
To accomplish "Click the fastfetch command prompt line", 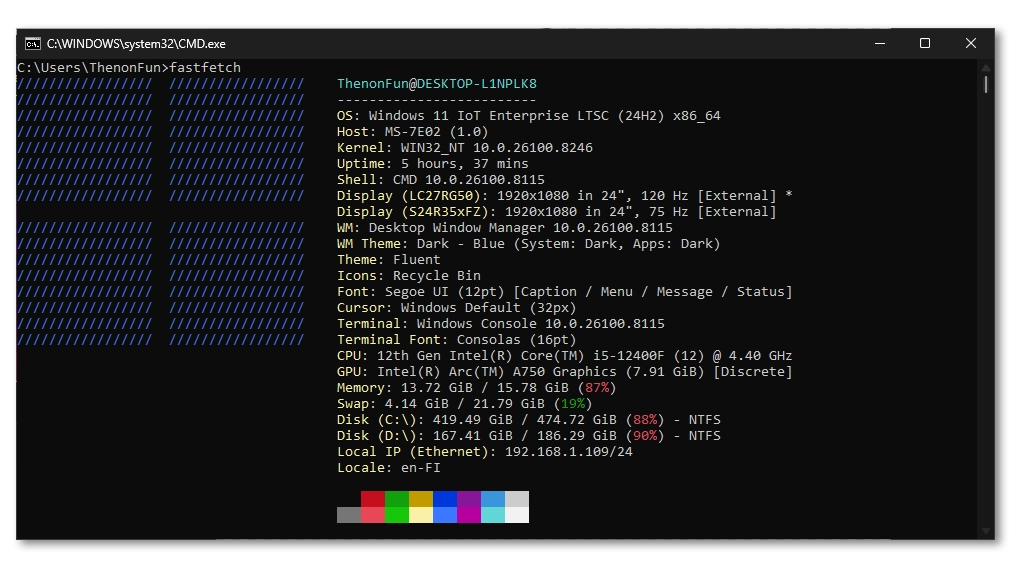I will click(x=129, y=67).
